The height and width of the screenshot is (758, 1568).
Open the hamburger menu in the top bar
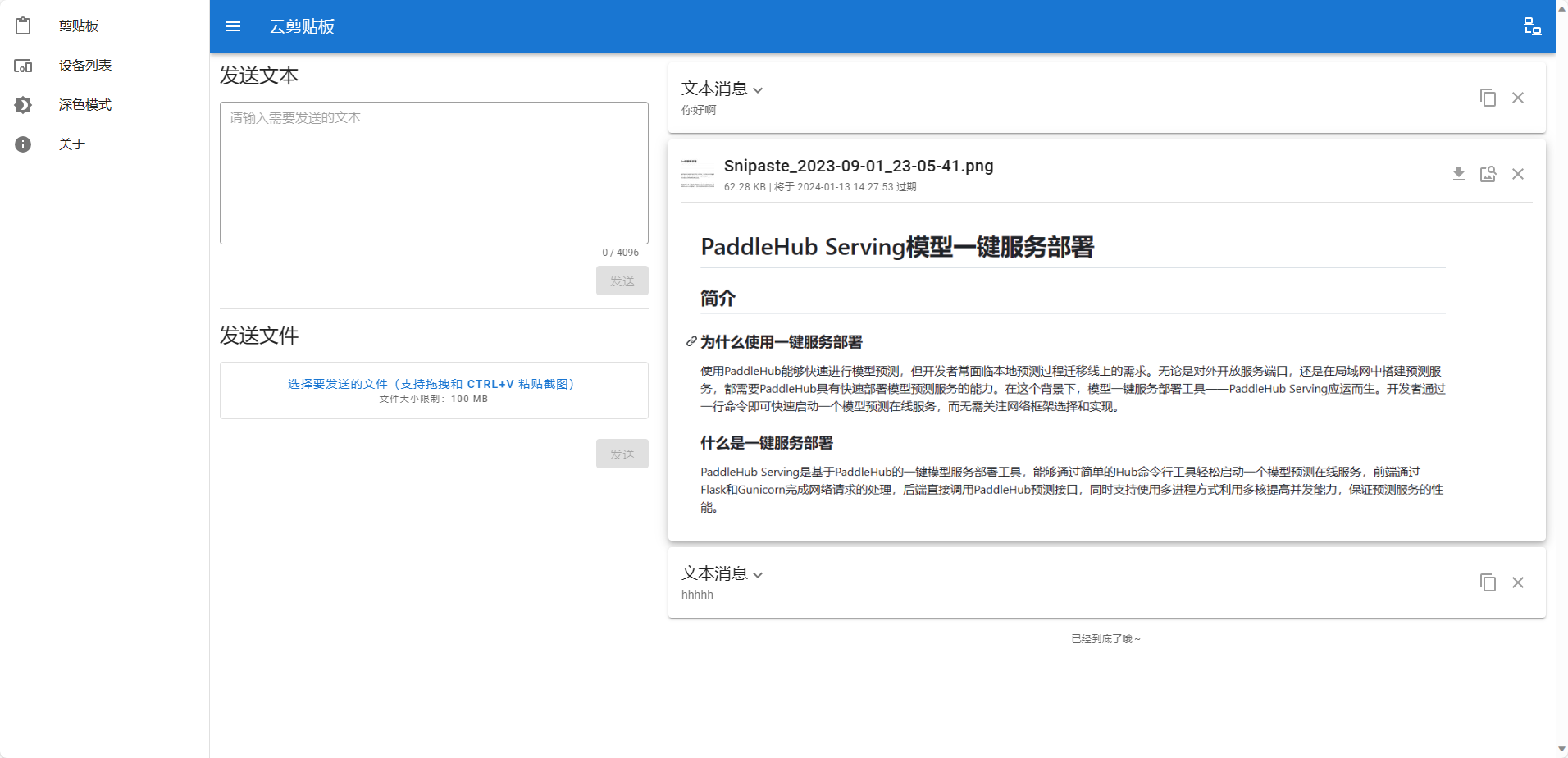pos(232,25)
